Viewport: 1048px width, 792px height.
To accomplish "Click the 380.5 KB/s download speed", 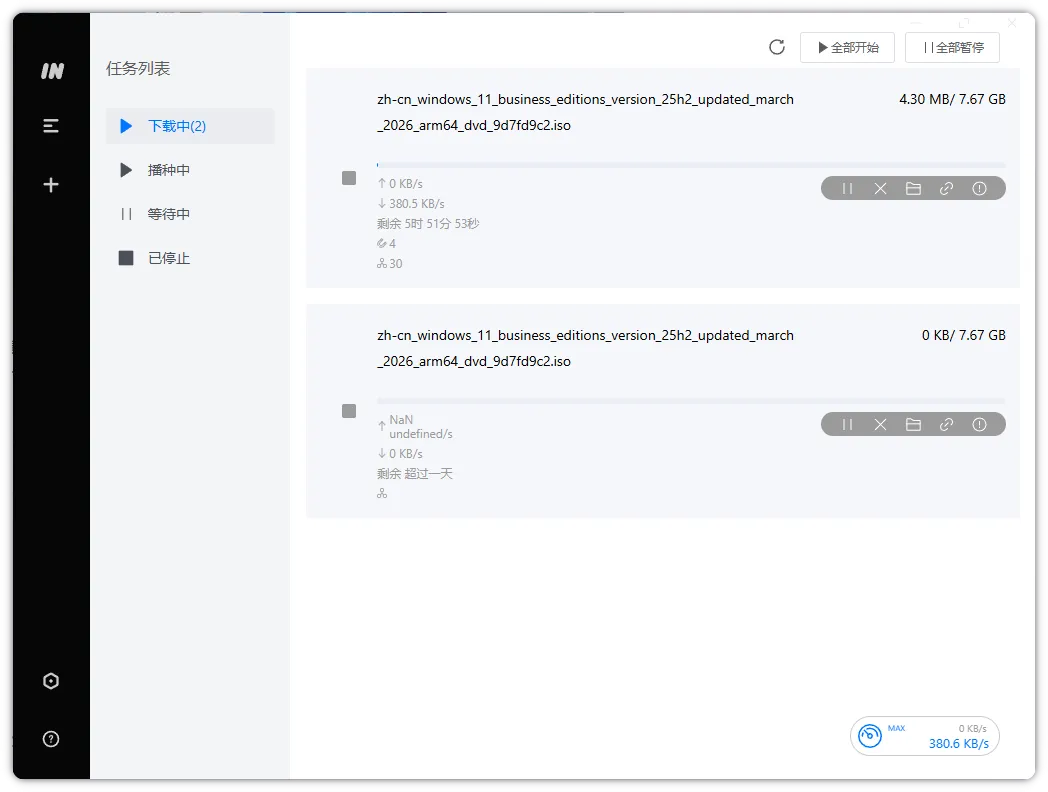I will point(411,203).
